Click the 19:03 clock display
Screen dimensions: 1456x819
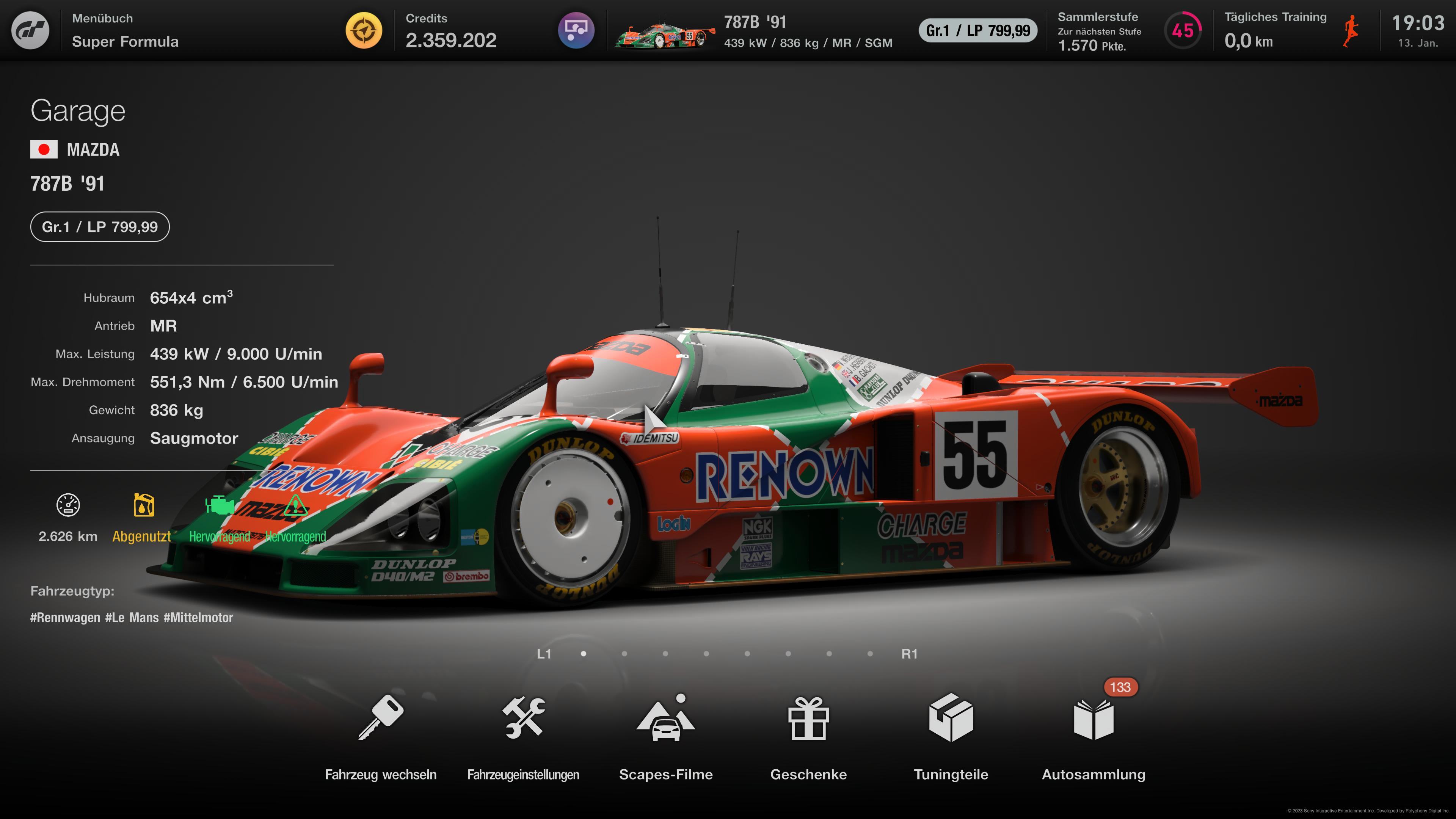click(x=1418, y=23)
